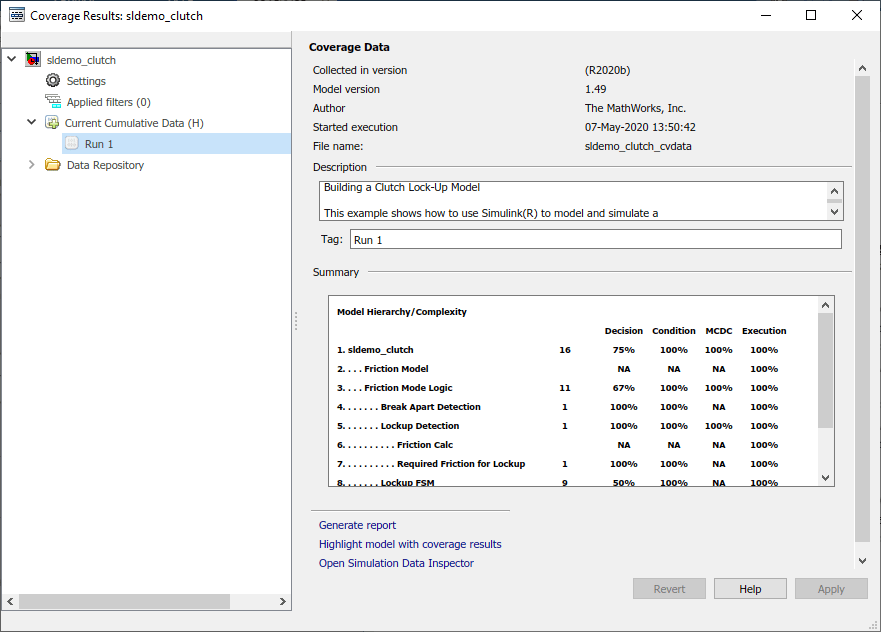Open Simulation Data Inspector link
The width and height of the screenshot is (881, 632).
[x=396, y=563]
